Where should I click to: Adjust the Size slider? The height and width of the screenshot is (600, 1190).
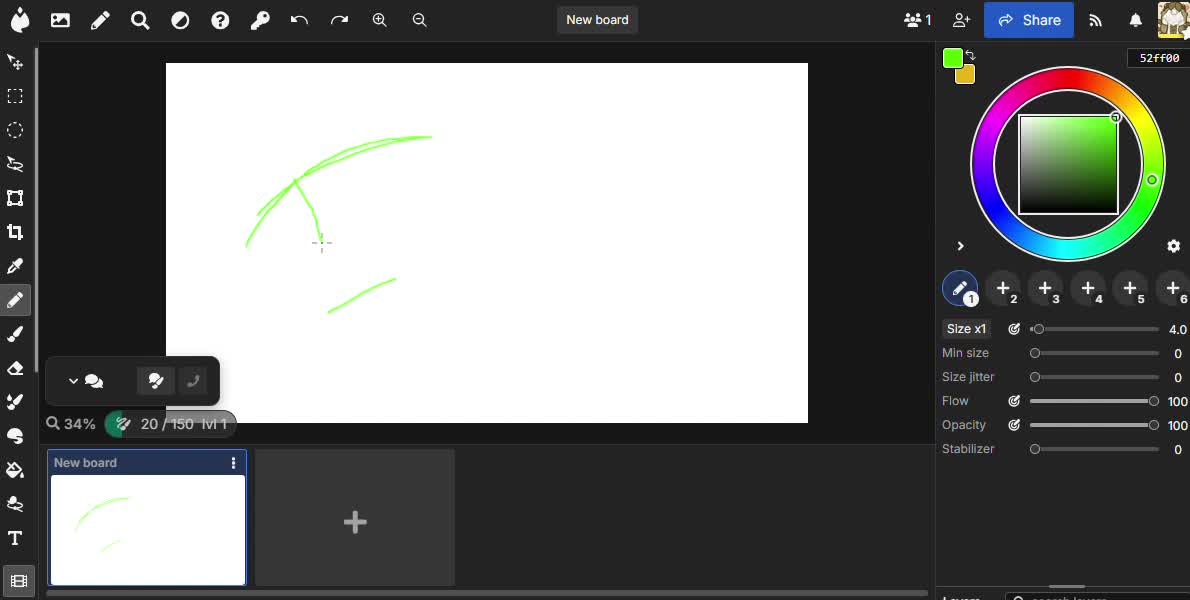tap(1094, 329)
